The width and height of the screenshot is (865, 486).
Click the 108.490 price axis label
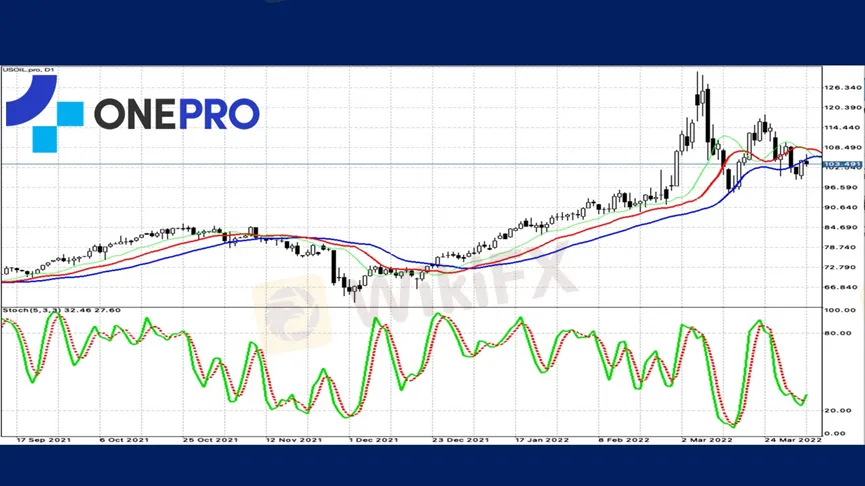tap(842, 148)
